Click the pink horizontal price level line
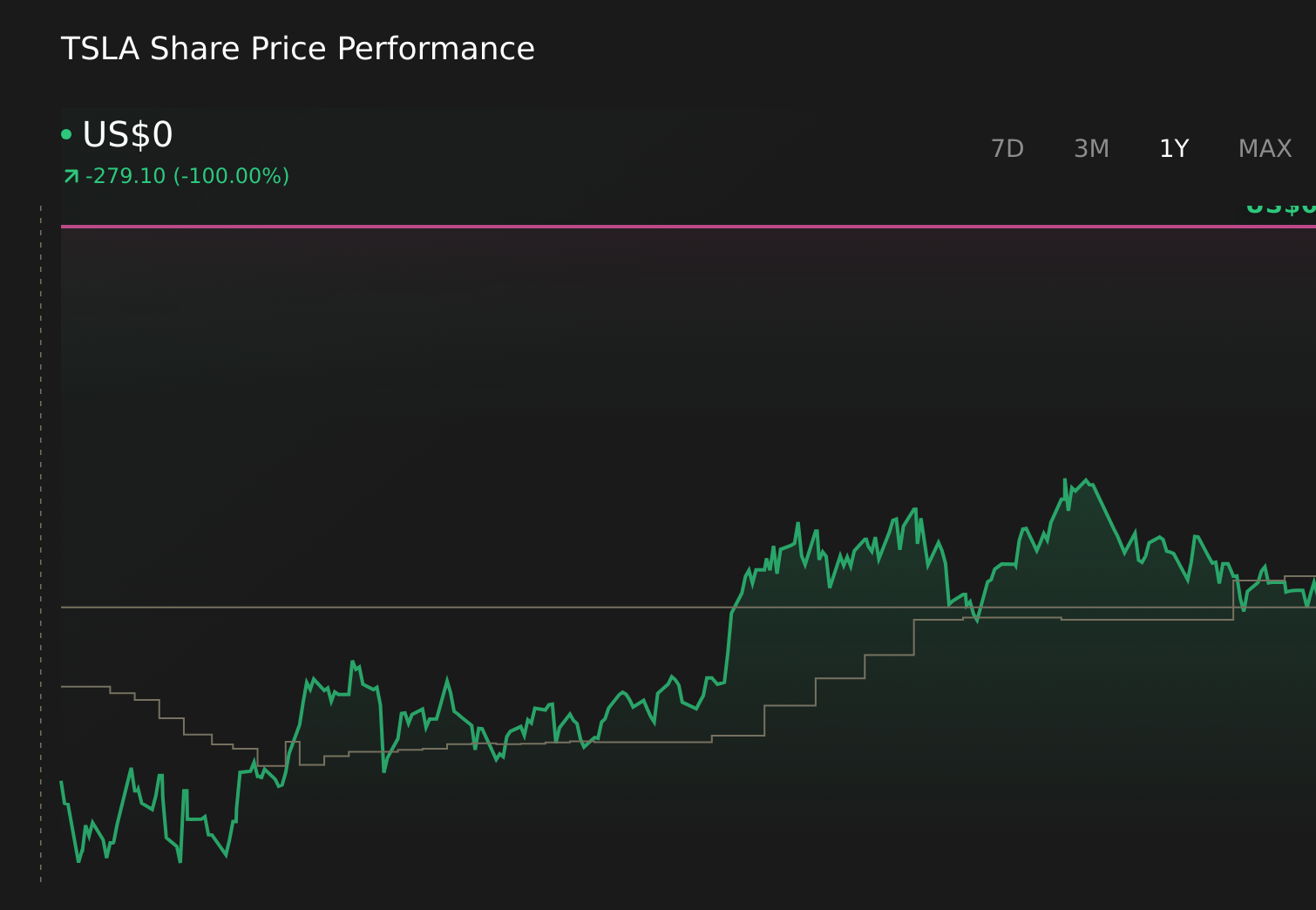The image size is (1316, 910). [x=610, y=226]
